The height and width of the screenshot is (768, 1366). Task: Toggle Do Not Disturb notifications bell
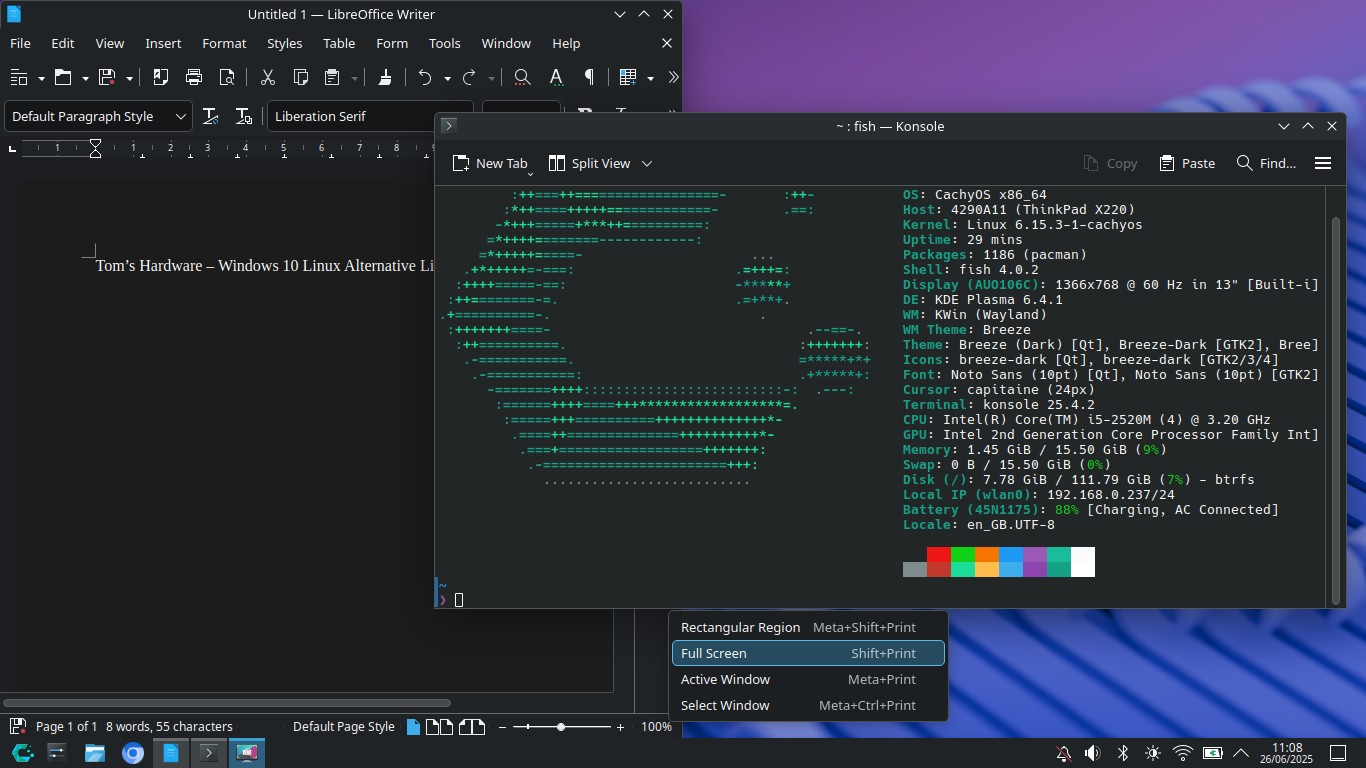coord(1063,753)
